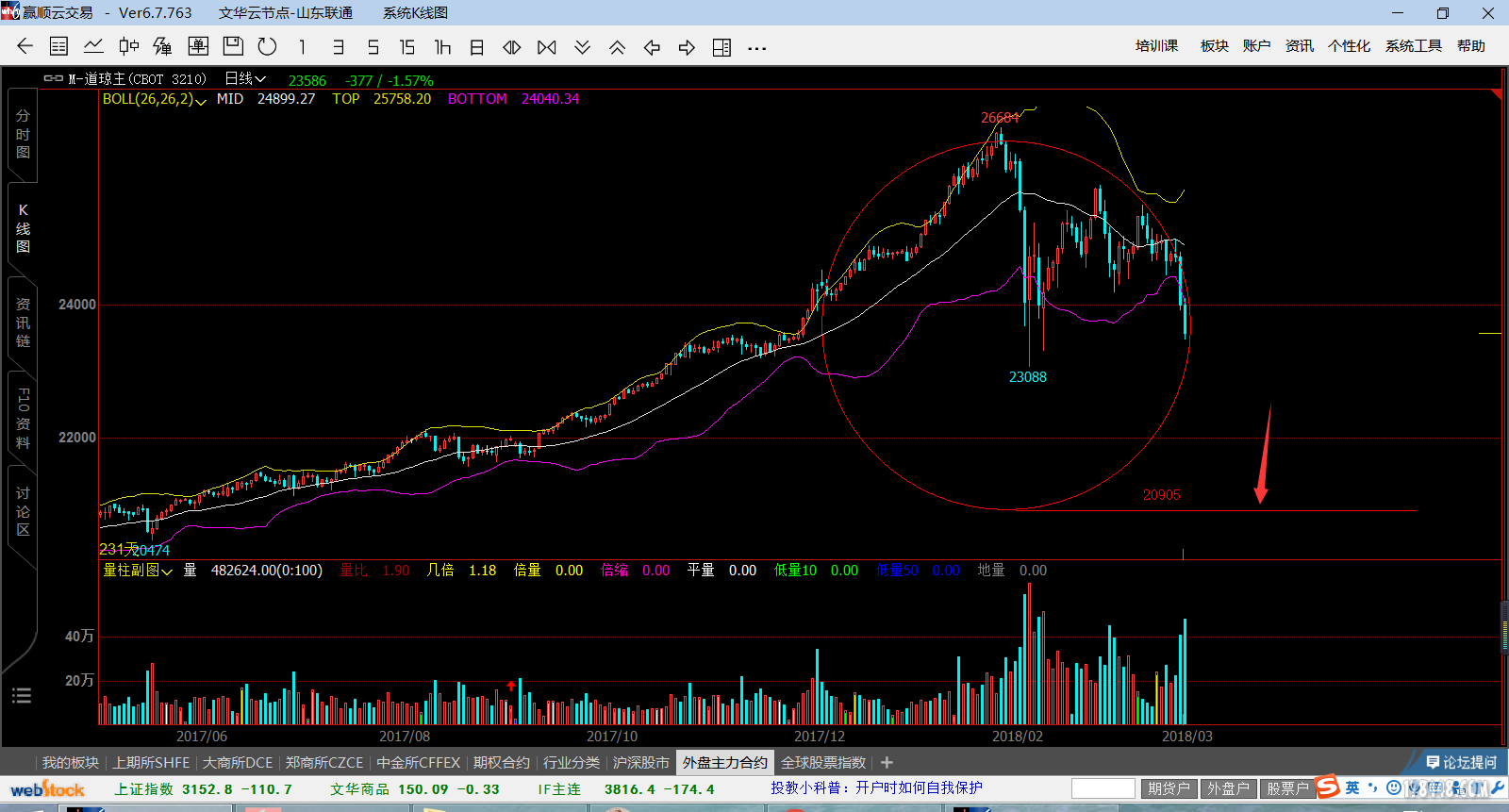Open the 日线 period dropdown
Image resolution: width=1509 pixels, height=812 pixels.
[x=245, y=79]
